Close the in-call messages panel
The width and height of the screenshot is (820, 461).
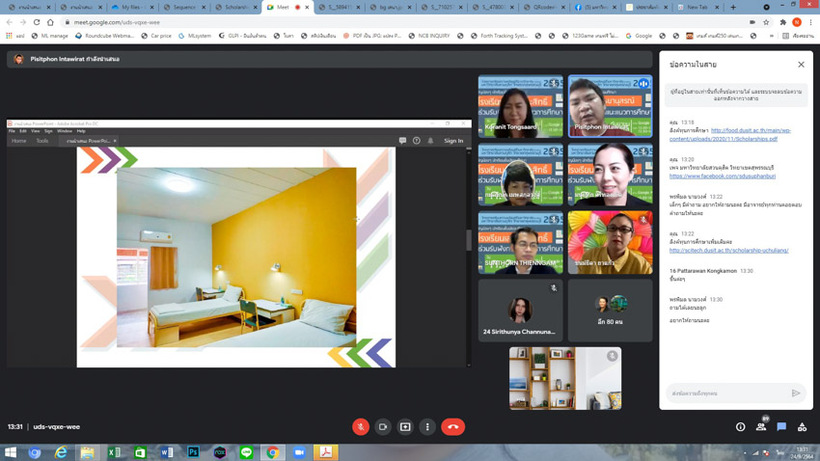click(x=801, y=64)
